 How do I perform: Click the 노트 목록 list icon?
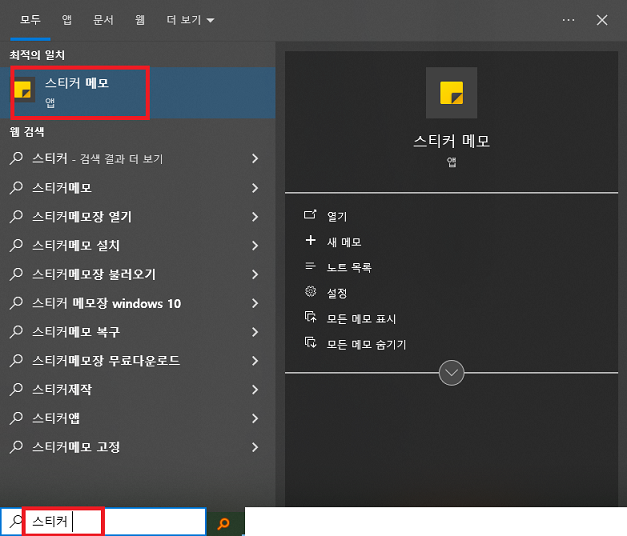[310, 267]
